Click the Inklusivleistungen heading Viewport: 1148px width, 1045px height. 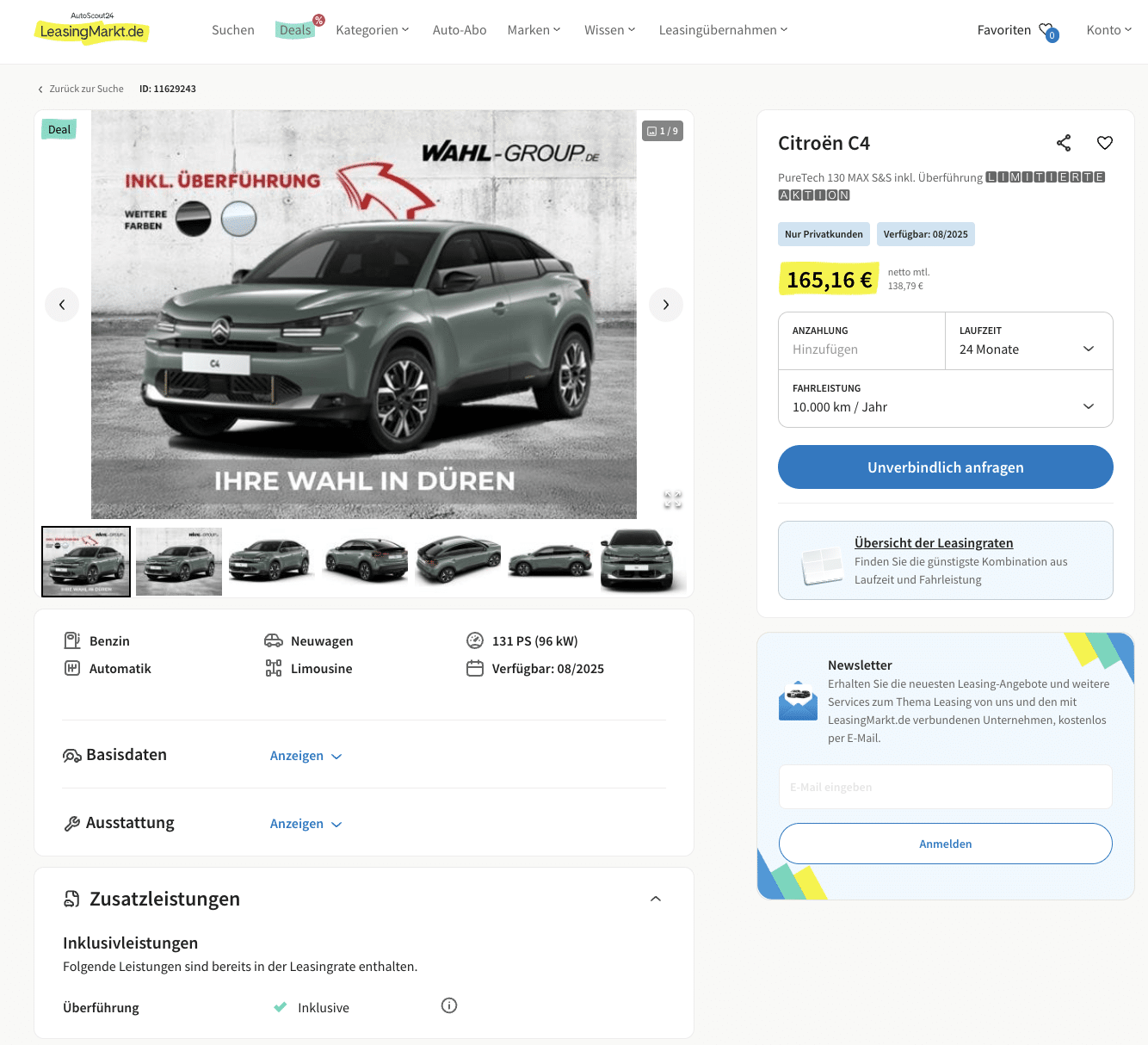coord(130,943)
